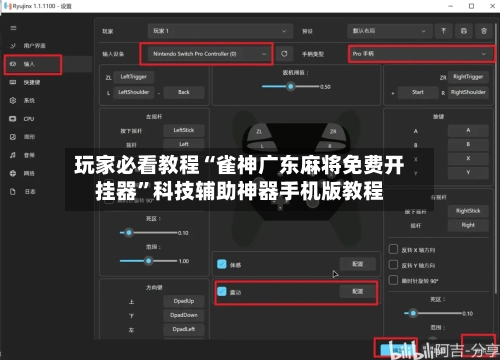
Task: Rebind left stick mapping Left
Action: click(x=184, y=144)
